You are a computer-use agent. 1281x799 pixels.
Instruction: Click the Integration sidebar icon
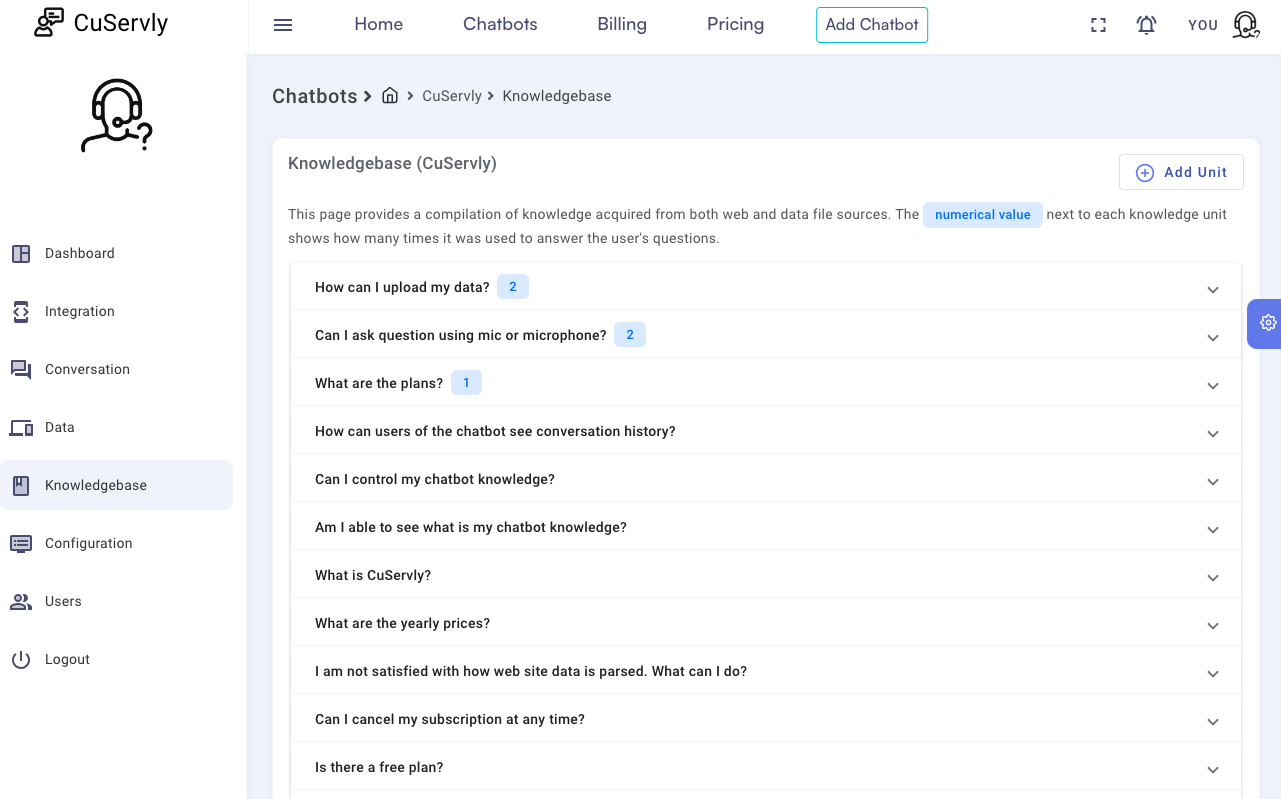pos(21,312)
